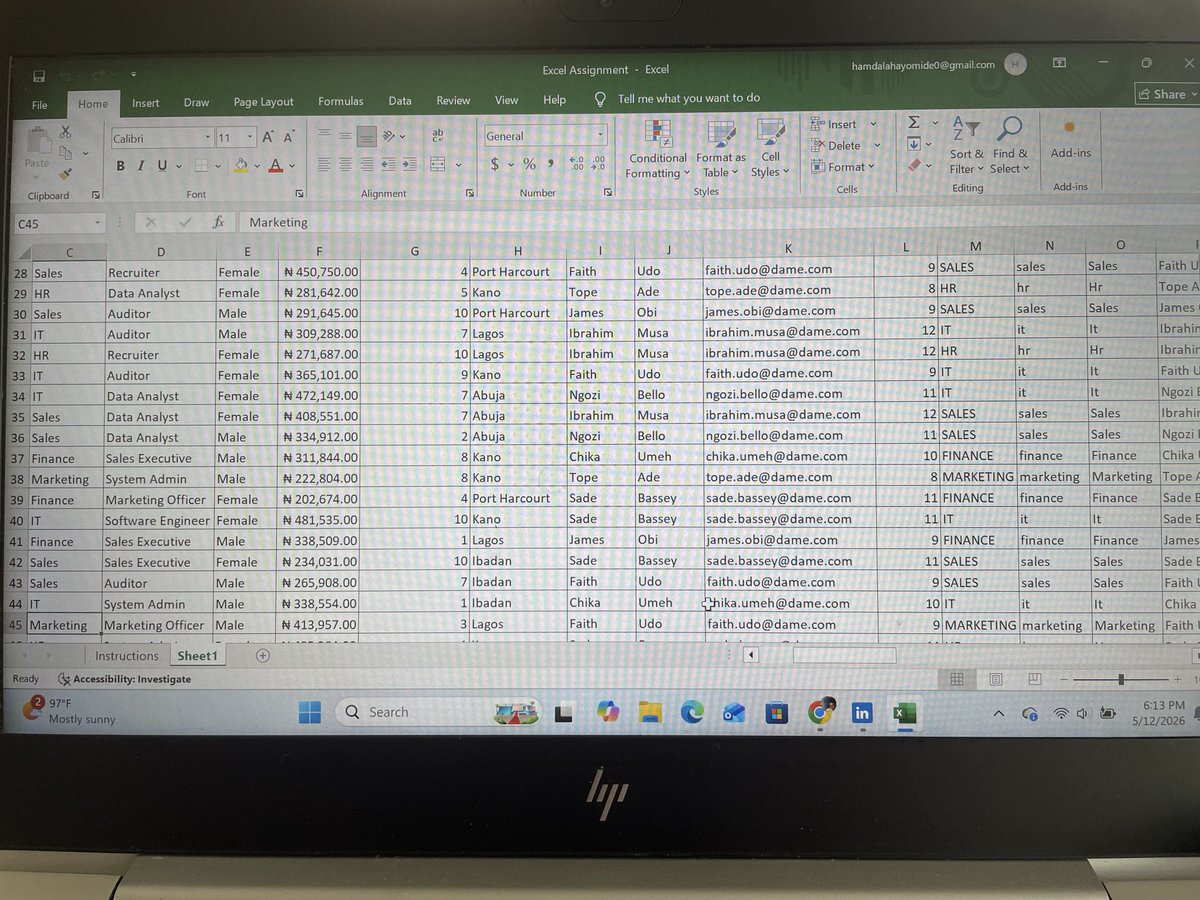Click the Cut scissors icon

click(65, 131)
